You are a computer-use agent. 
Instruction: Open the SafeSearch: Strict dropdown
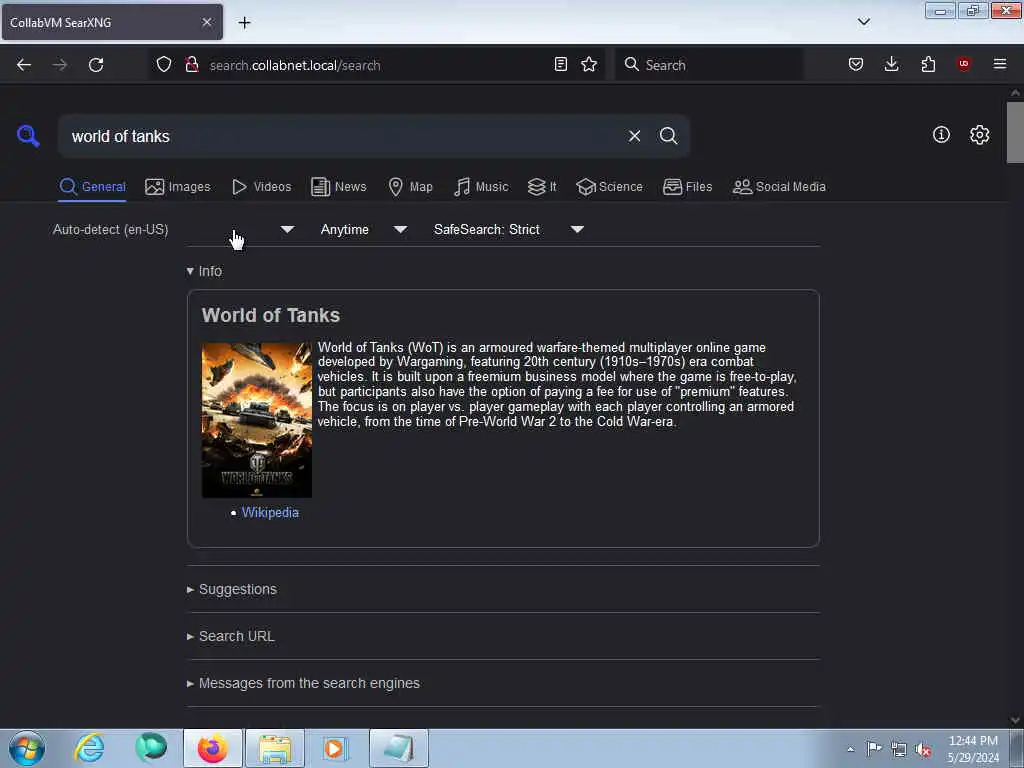tap(509, 229)
